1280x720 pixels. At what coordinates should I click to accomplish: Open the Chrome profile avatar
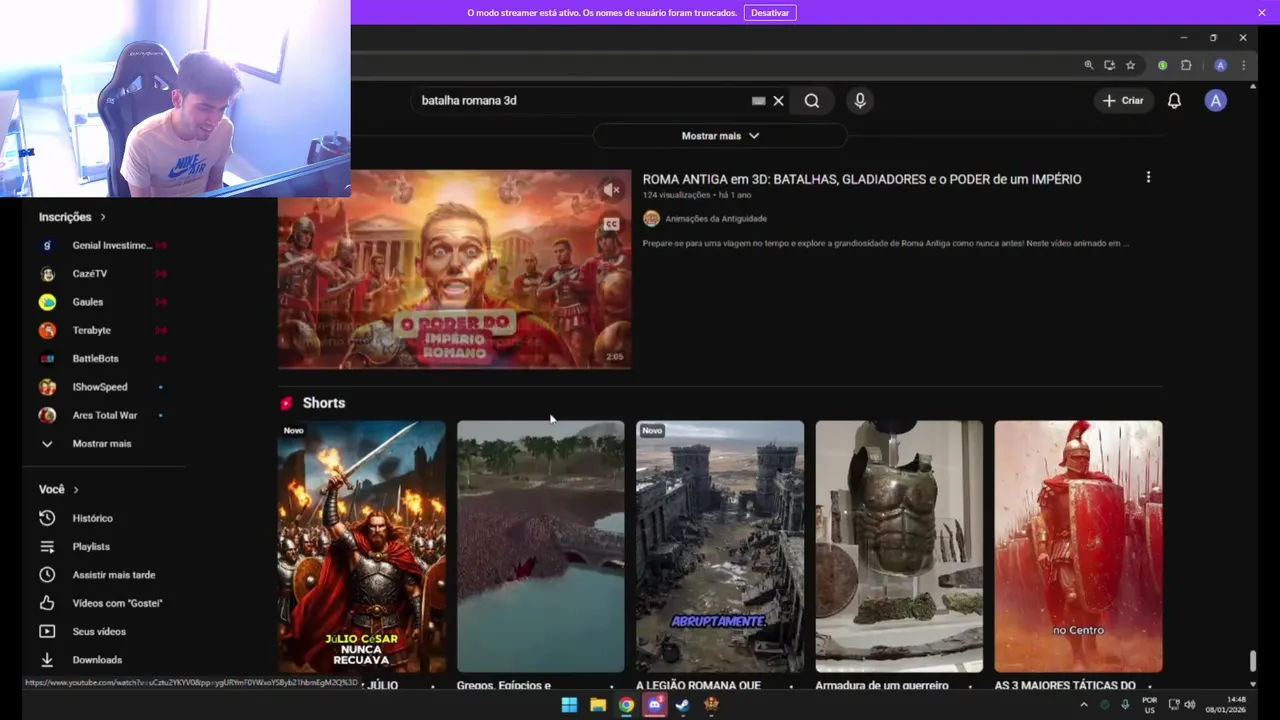pyautogui.click(x=1220, y=65)
